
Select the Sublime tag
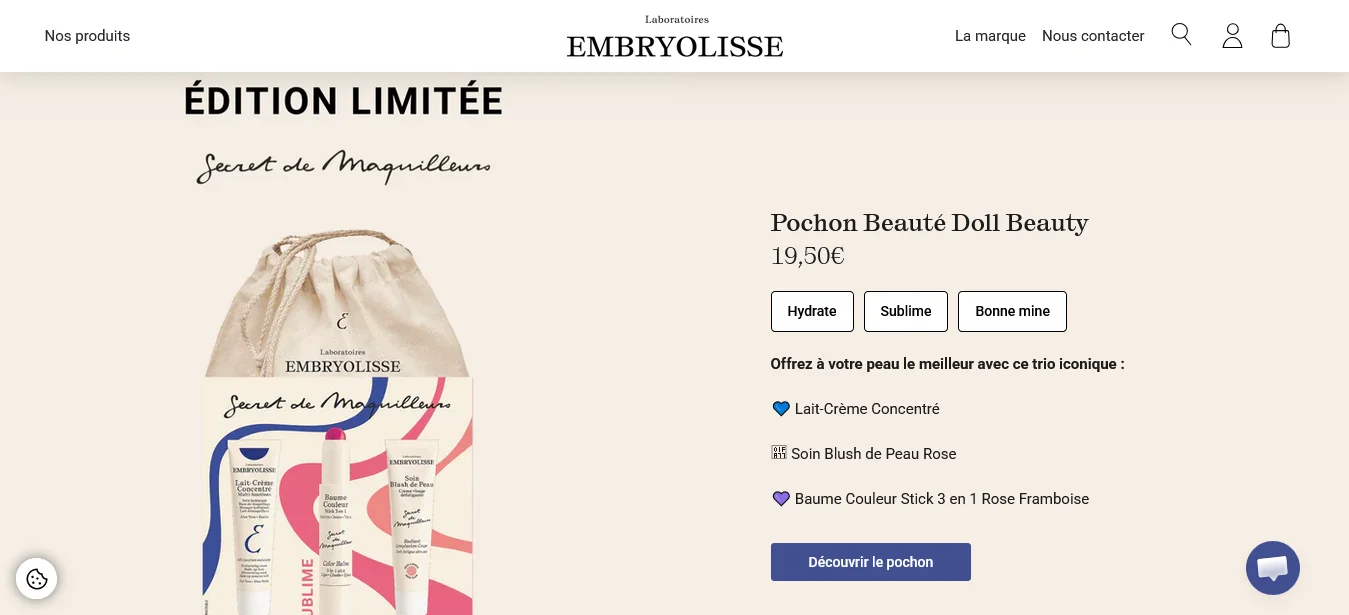point(905,311)
